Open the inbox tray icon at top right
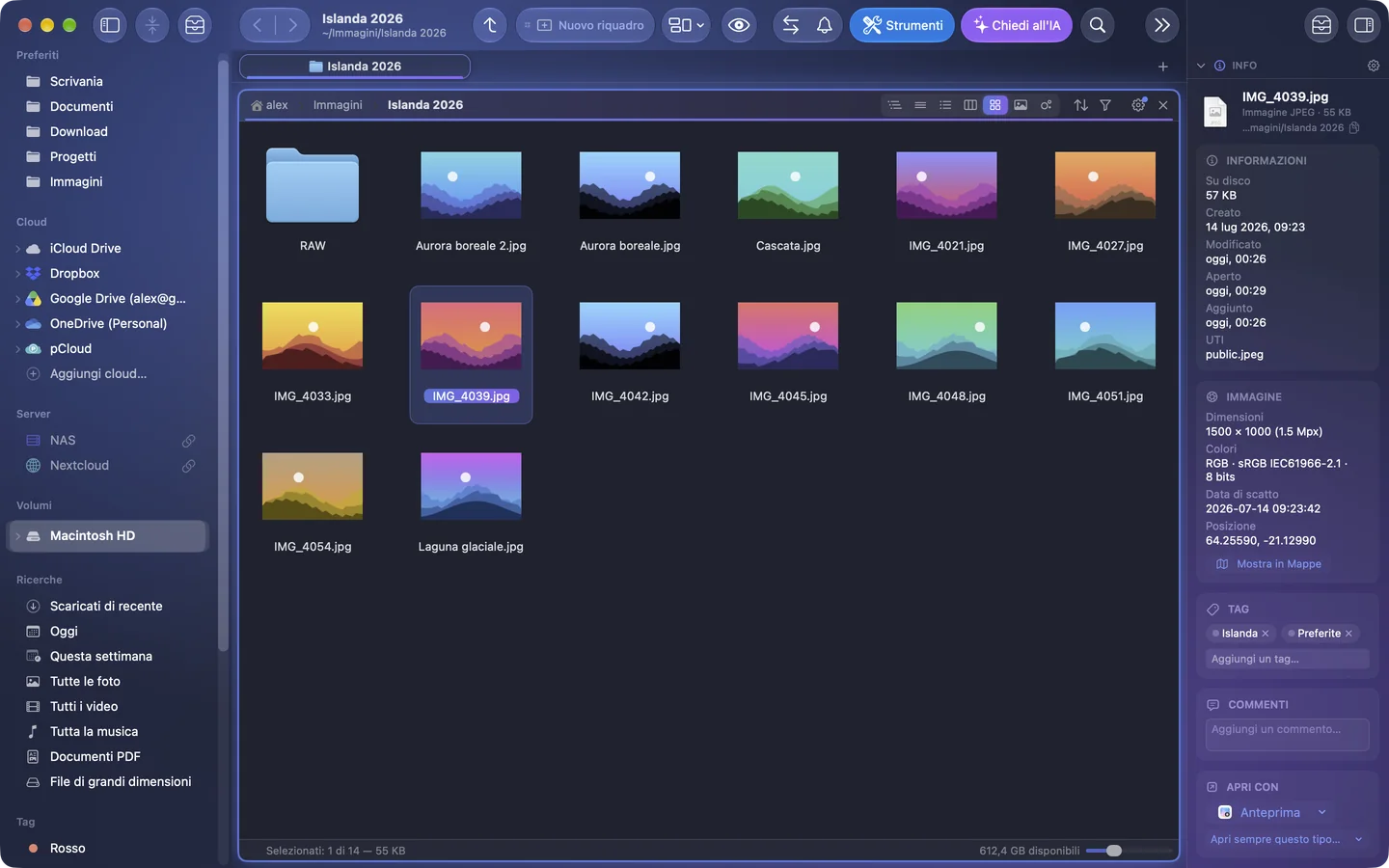Viewport: 1389px width, 868px height. click(x=1321, y=25)
